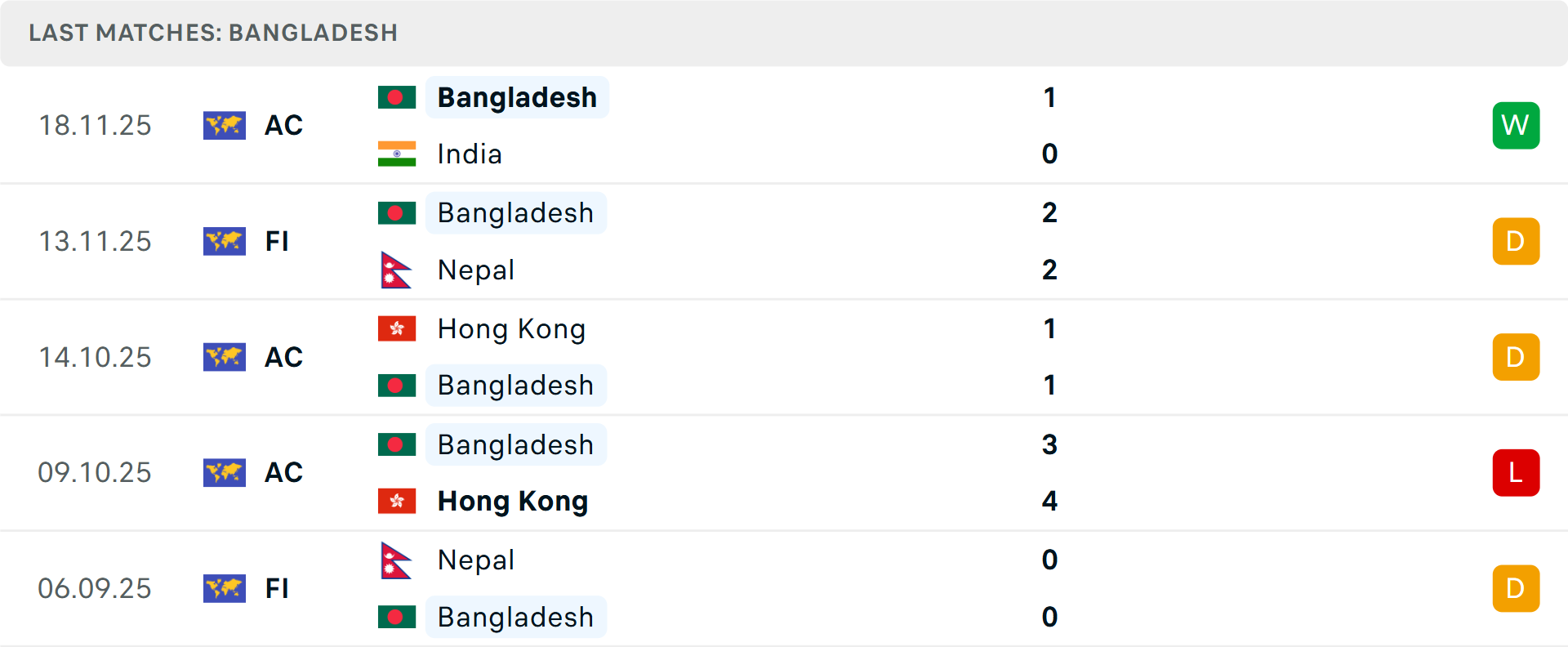Click the D badge for the Nepal draw
The height and width of the screenshot is (647, 1568).
[1516, 241]
